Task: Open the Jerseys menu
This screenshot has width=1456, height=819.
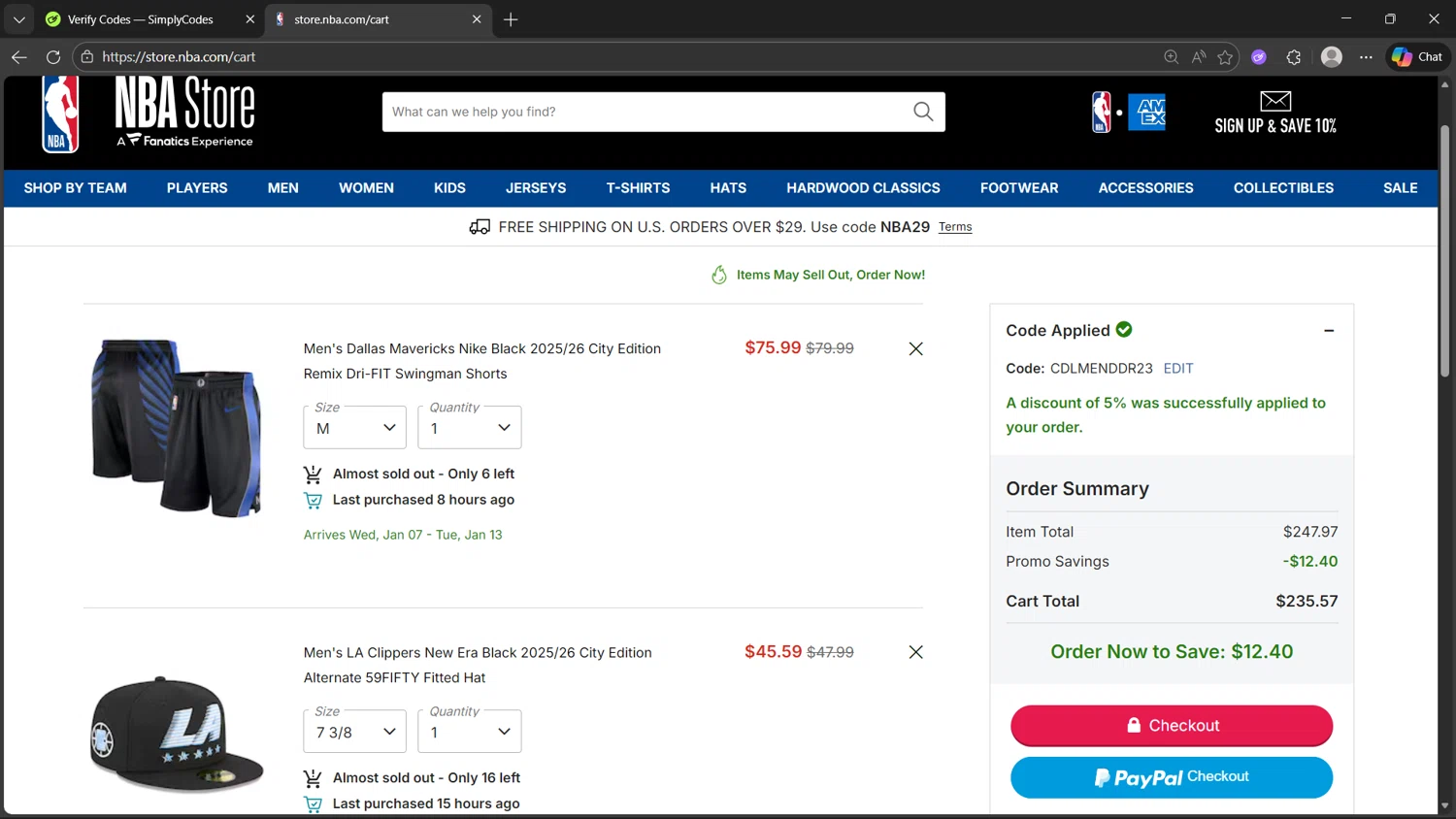Action: pyautogui.click(x=536, y=188)
